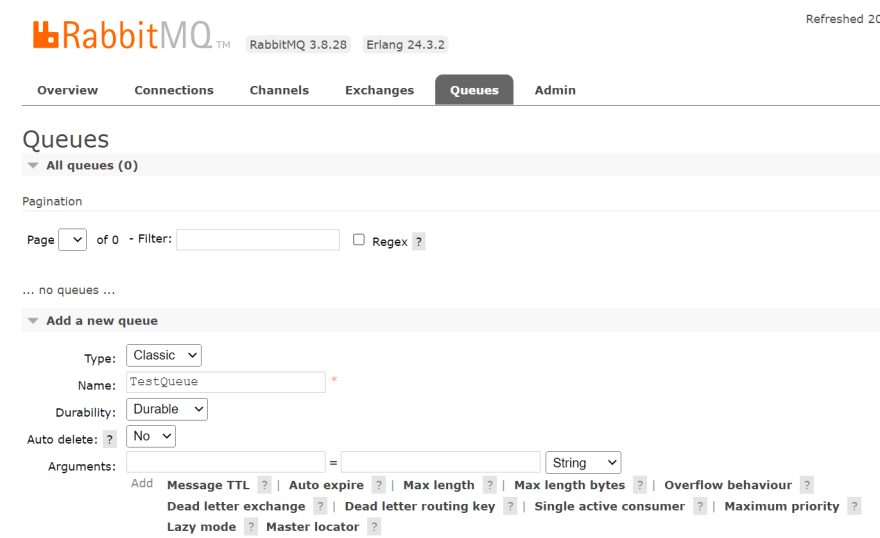Viewport: 880px width, 538px height.
Task: Enable the Regex checkbox
Action: click(359, 240)
